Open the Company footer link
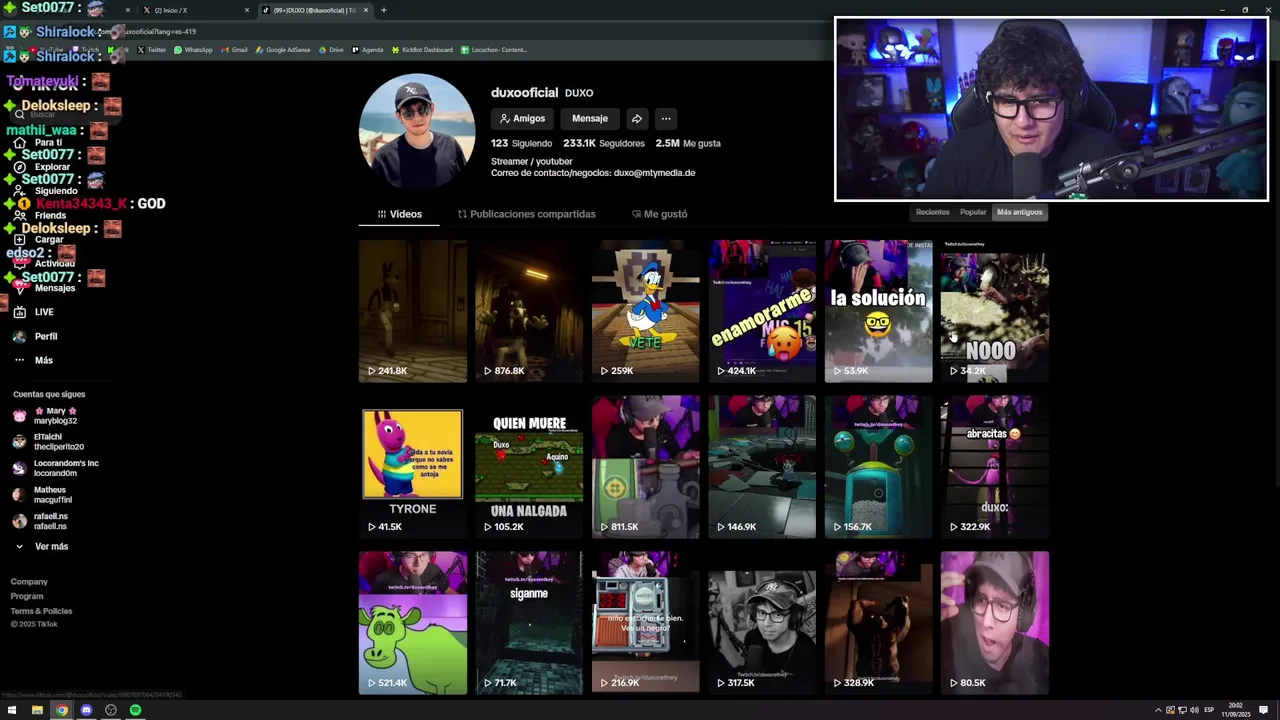The height and width of the screenshot is (720, 1280). [x=29, y=582]
